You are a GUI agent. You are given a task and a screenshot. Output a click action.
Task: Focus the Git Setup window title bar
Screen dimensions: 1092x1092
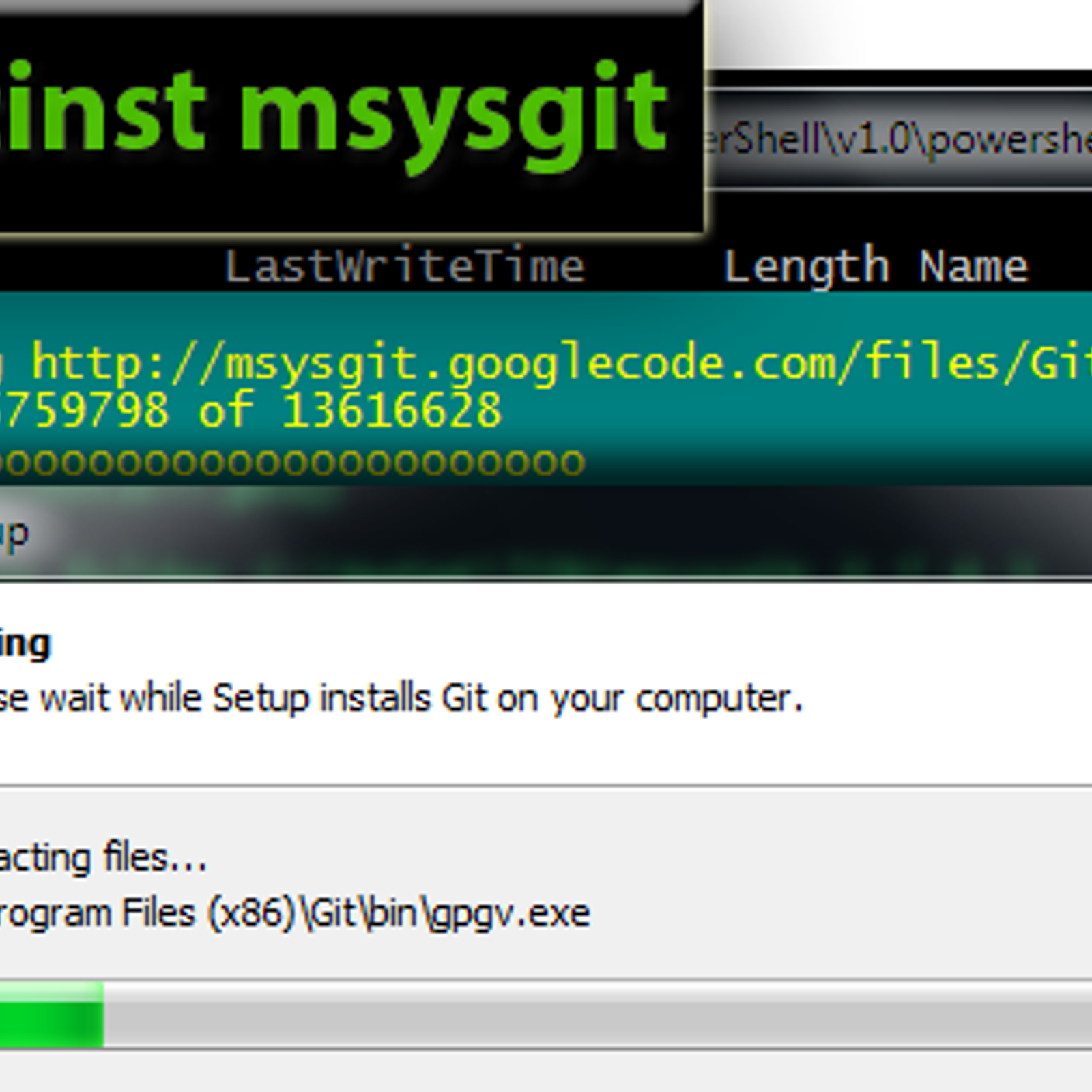click(x=546, y=534)
